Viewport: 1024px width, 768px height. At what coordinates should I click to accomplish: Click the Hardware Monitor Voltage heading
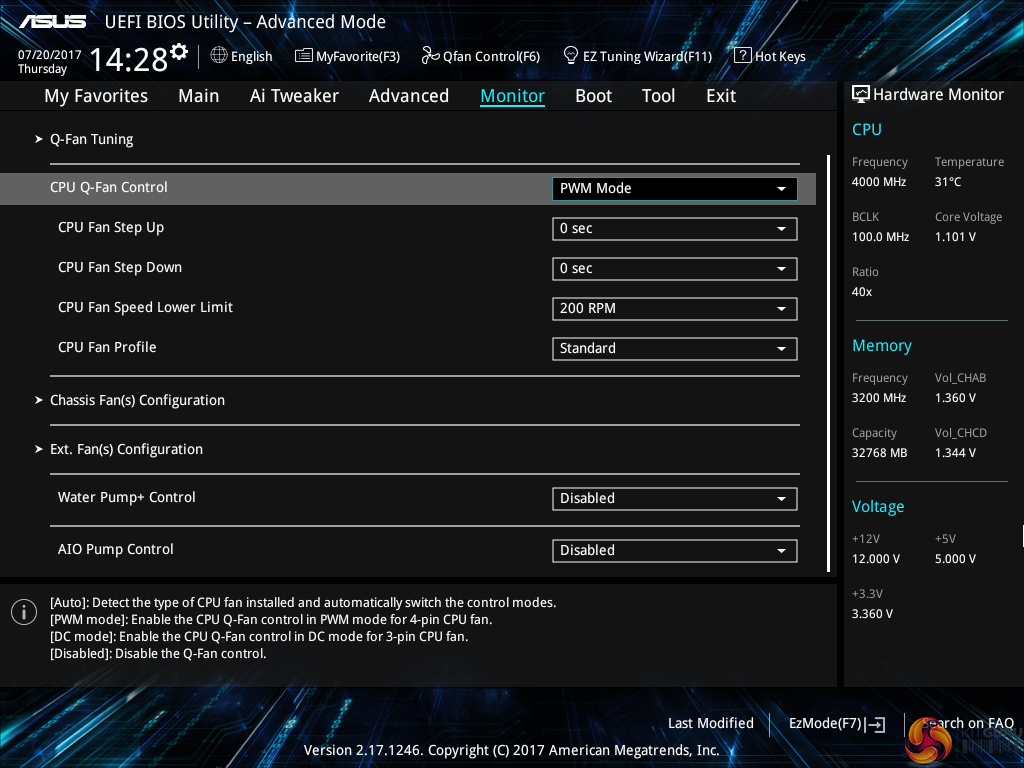pos(878,507)
